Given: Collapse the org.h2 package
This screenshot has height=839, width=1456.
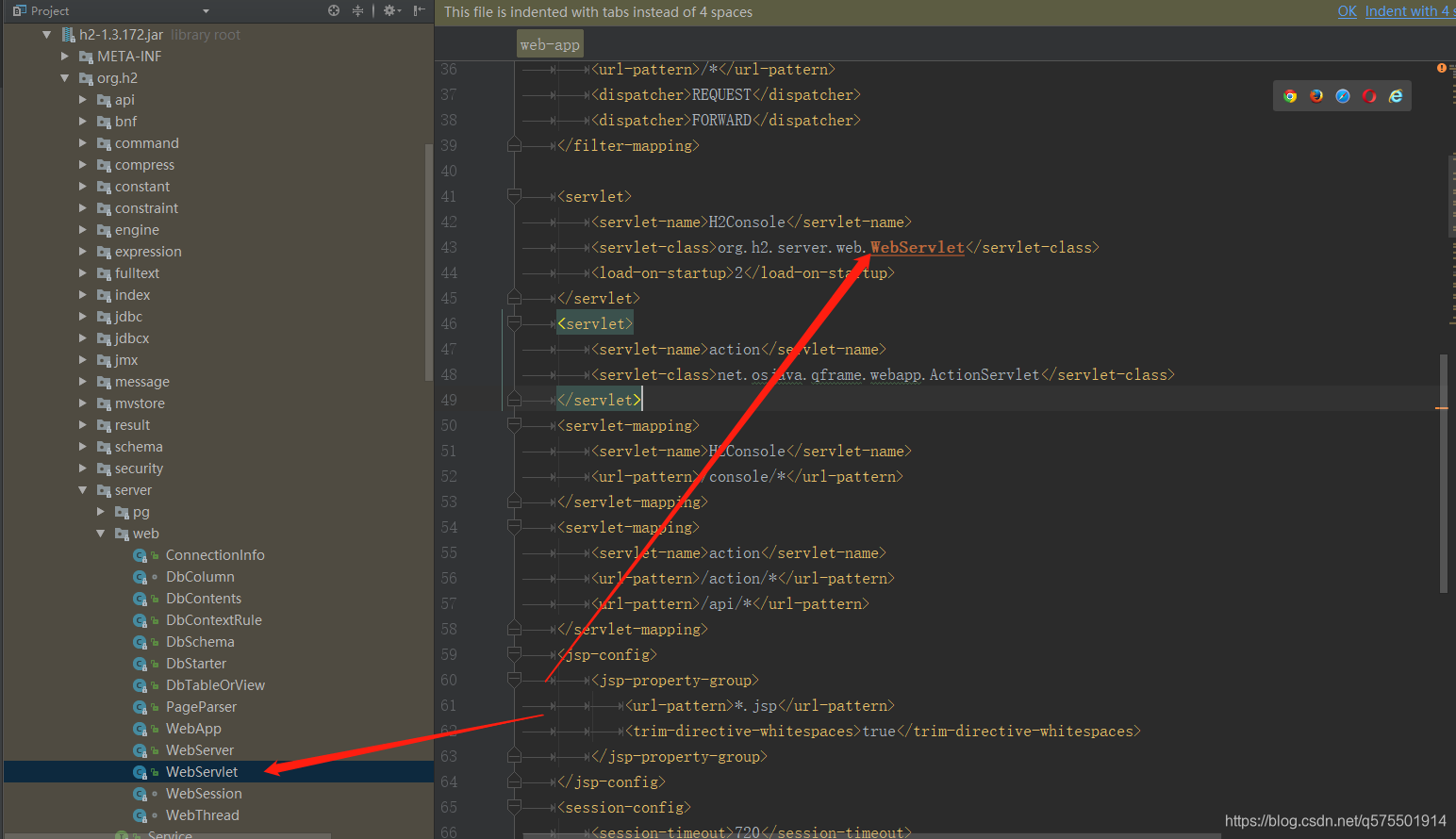Looking at the screenshot, I should point(64,78).
